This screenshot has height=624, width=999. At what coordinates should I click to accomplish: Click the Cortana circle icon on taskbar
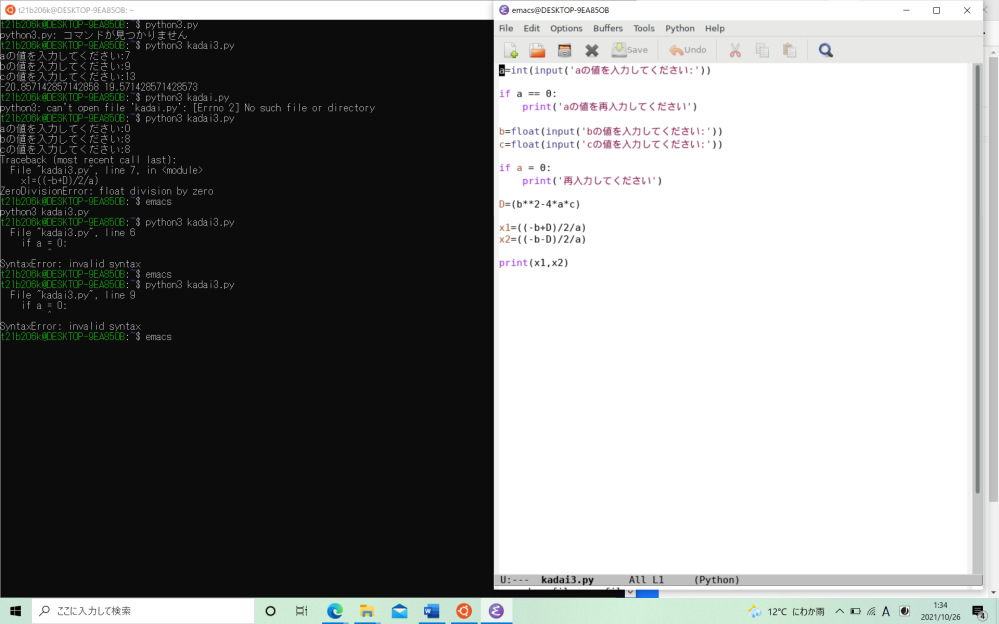coord(270,611)
